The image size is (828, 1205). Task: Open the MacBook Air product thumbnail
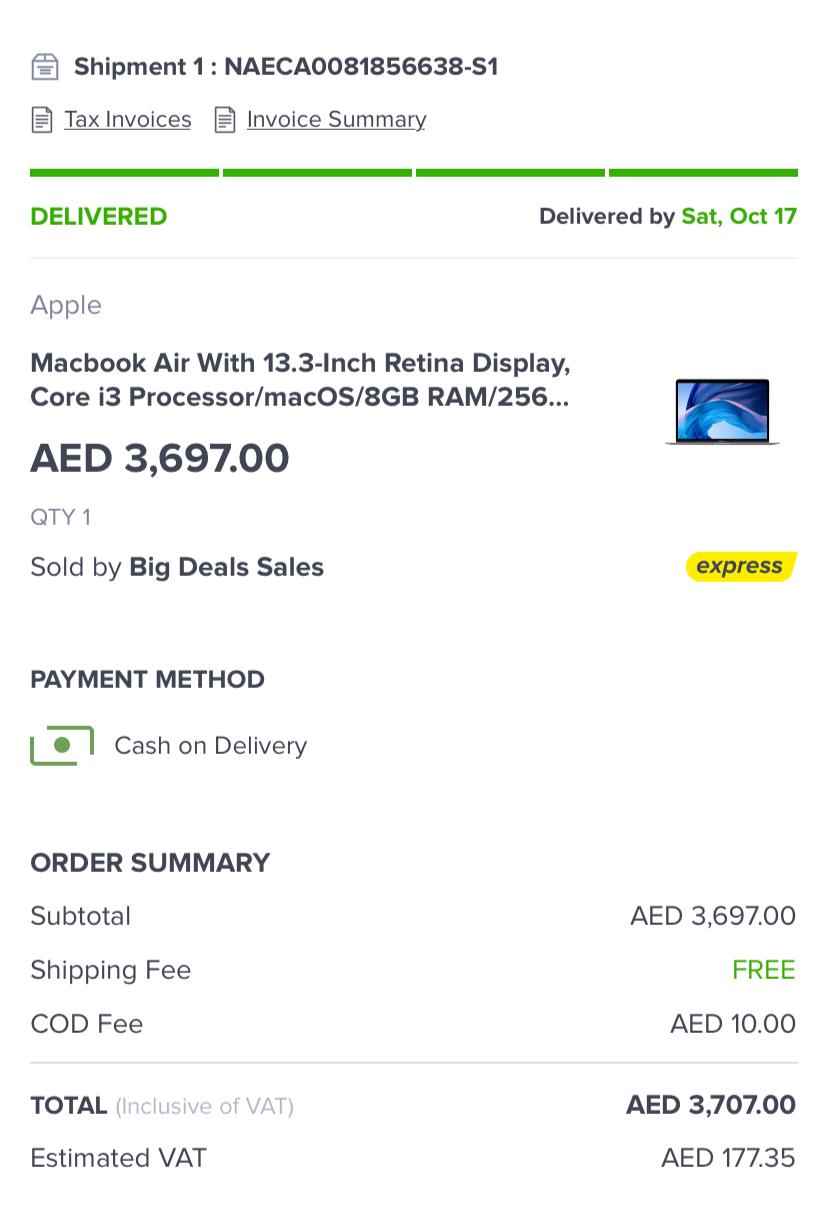(x=722, y=411)
